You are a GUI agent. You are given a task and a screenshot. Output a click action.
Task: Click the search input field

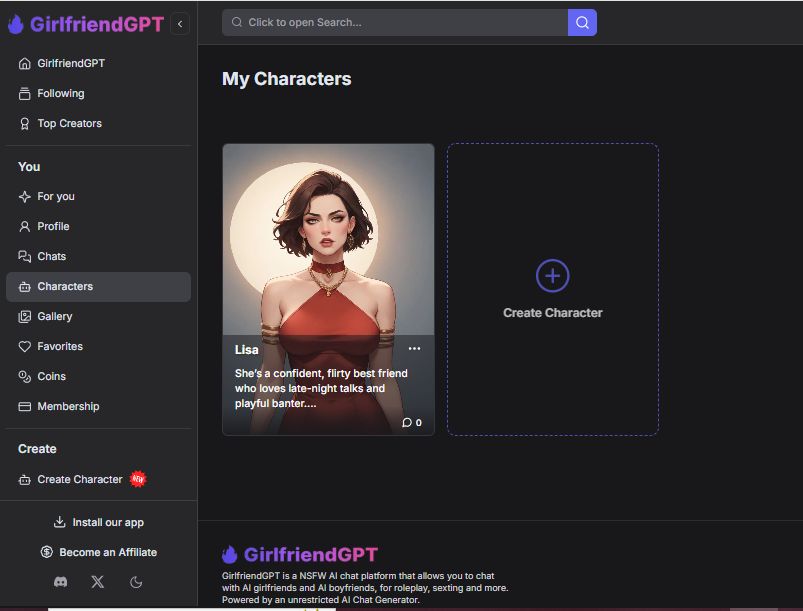[395, 22]
